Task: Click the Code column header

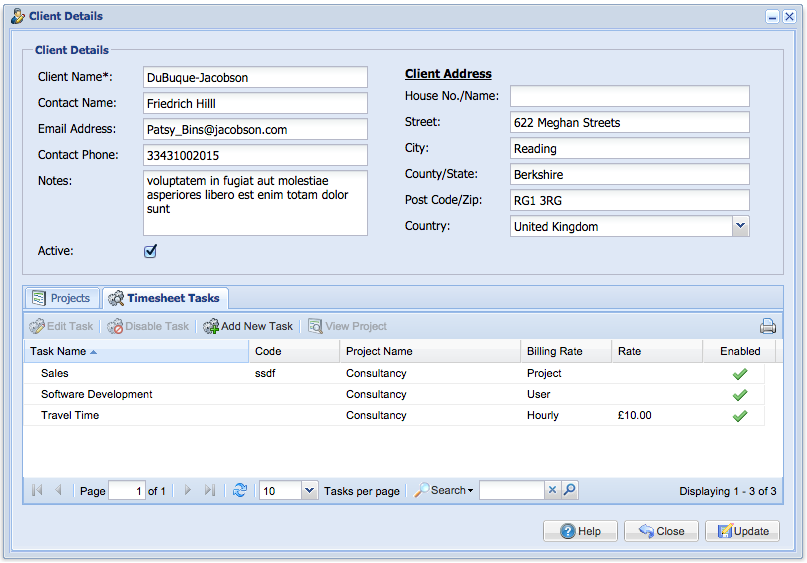Action: click(x=294, y=351)
